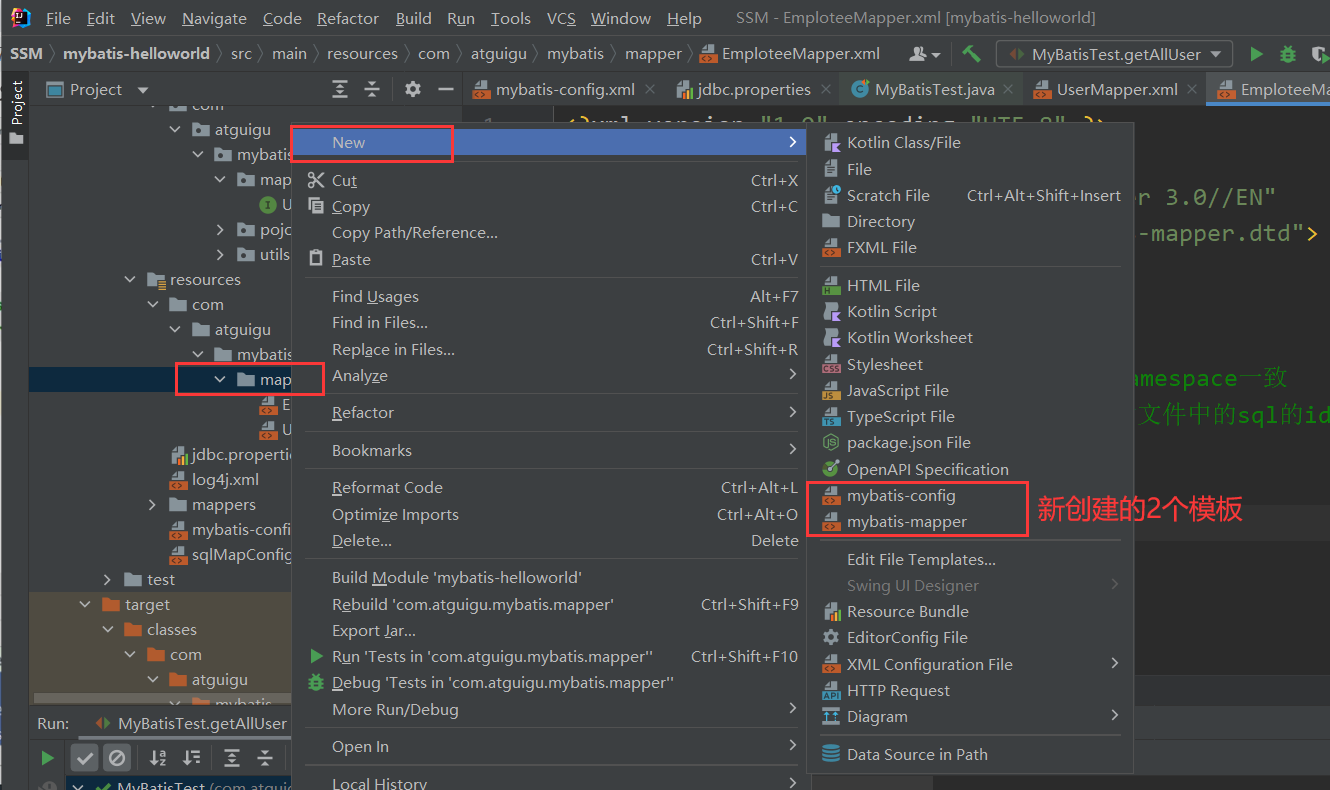Screen dimensions: 1330x790
Task: Start debugging with the green bug icon
Action: click(x=1288, y=54)
